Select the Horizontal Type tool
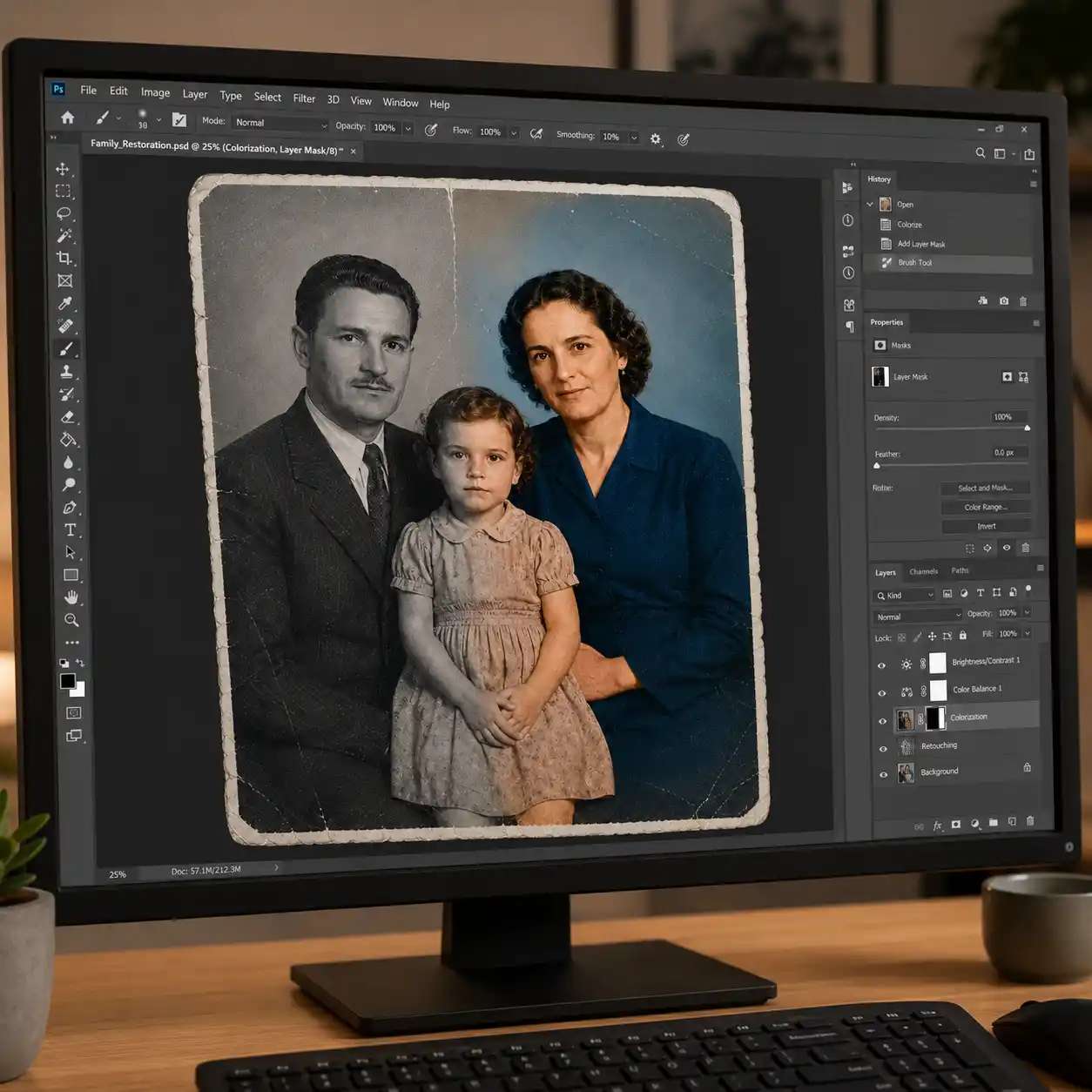The image size is (1092, 1092). coord(70,529)
